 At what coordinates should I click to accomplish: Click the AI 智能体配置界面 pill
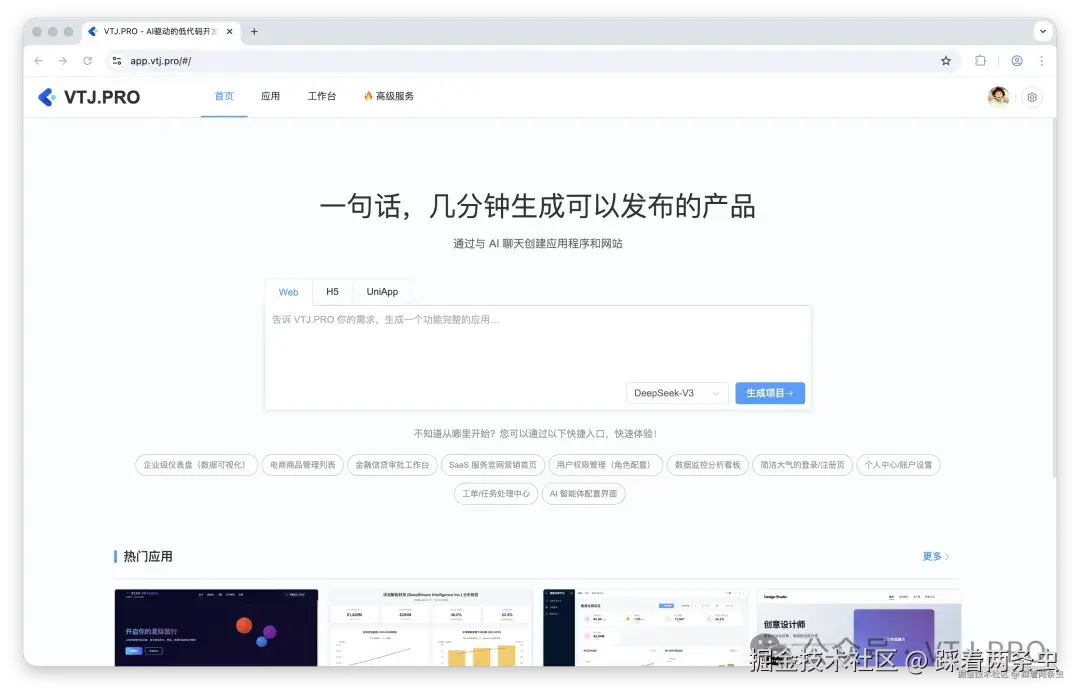pyautogui.click(x=583, y=493)
